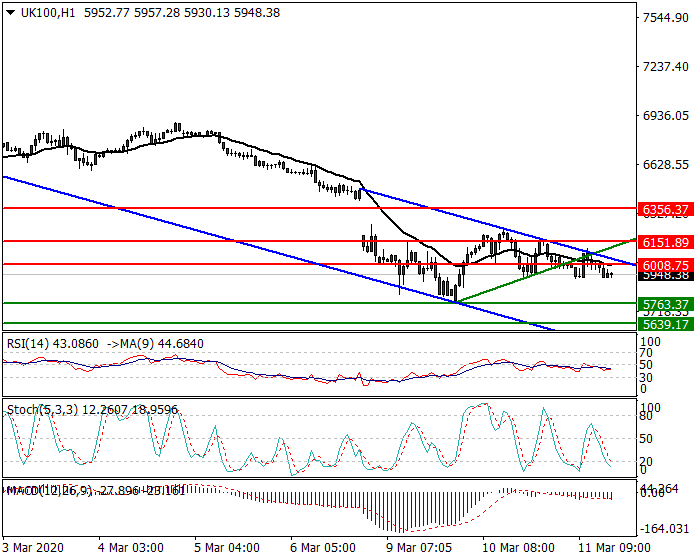Click the Stoch(5,3,3) indicator label
Image resolution: width=700 pixels, height=560 pixels.
click(92, 410)
